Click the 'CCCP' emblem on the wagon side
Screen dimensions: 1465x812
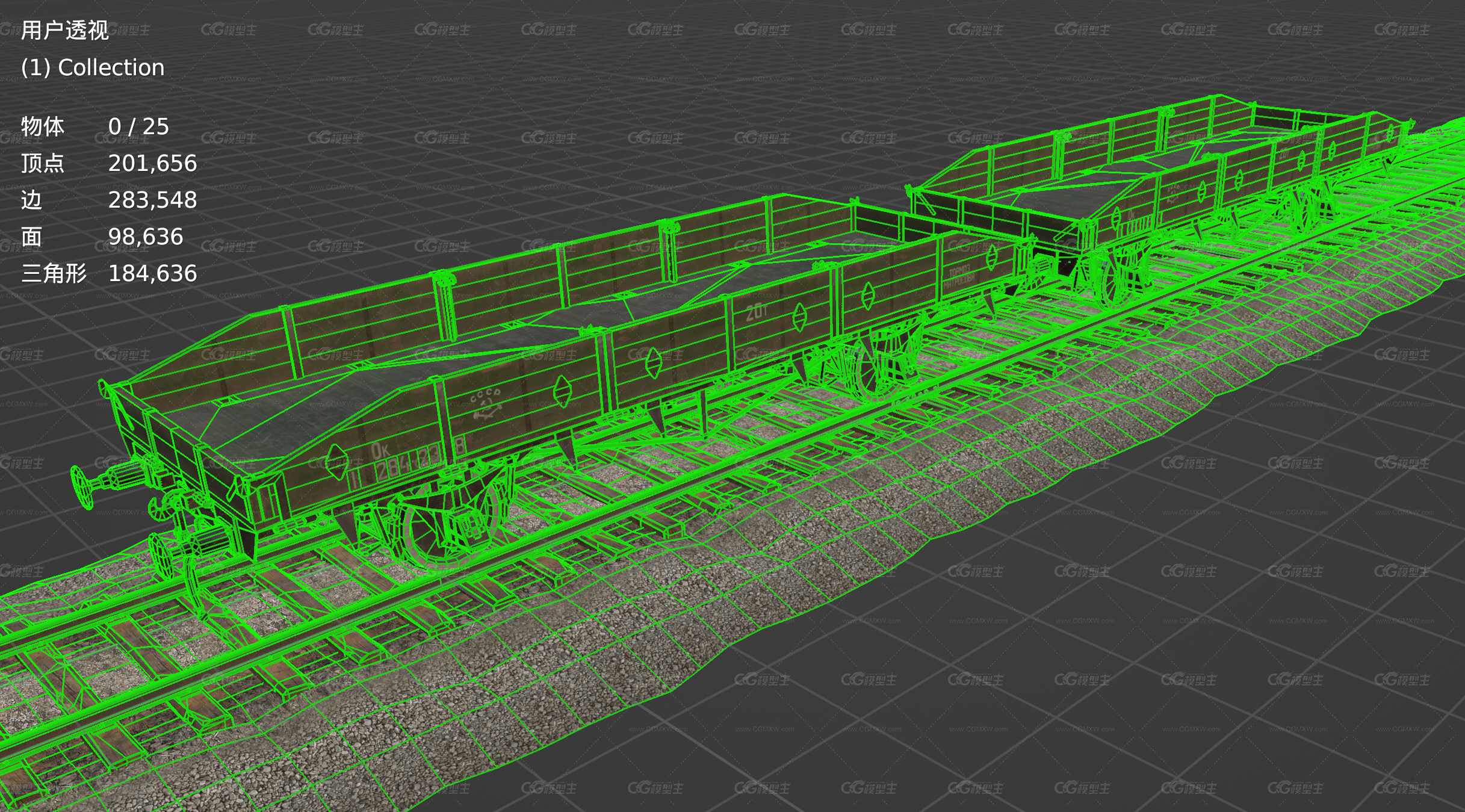click(485, 404)
